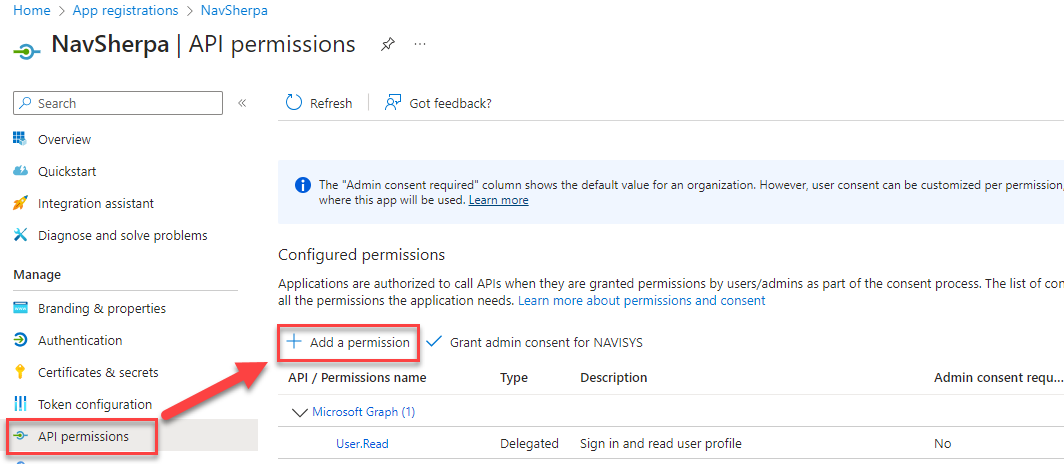Click the Overview grid icon

click(x=20, y=139)
